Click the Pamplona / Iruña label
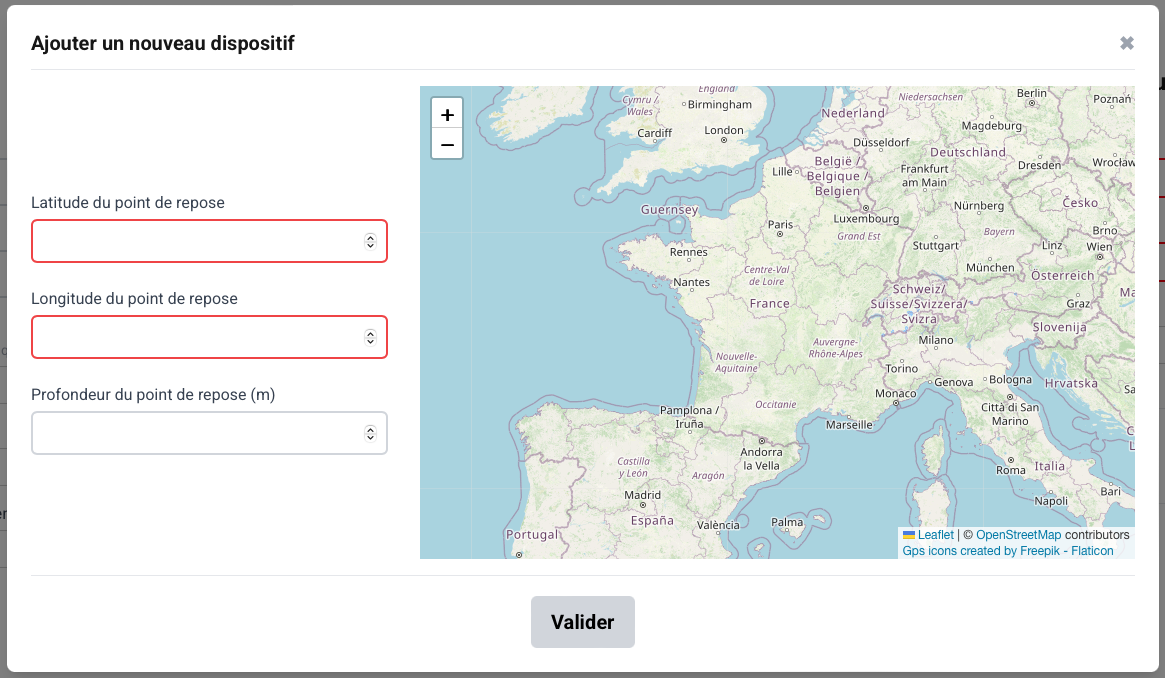 point(689,417)
